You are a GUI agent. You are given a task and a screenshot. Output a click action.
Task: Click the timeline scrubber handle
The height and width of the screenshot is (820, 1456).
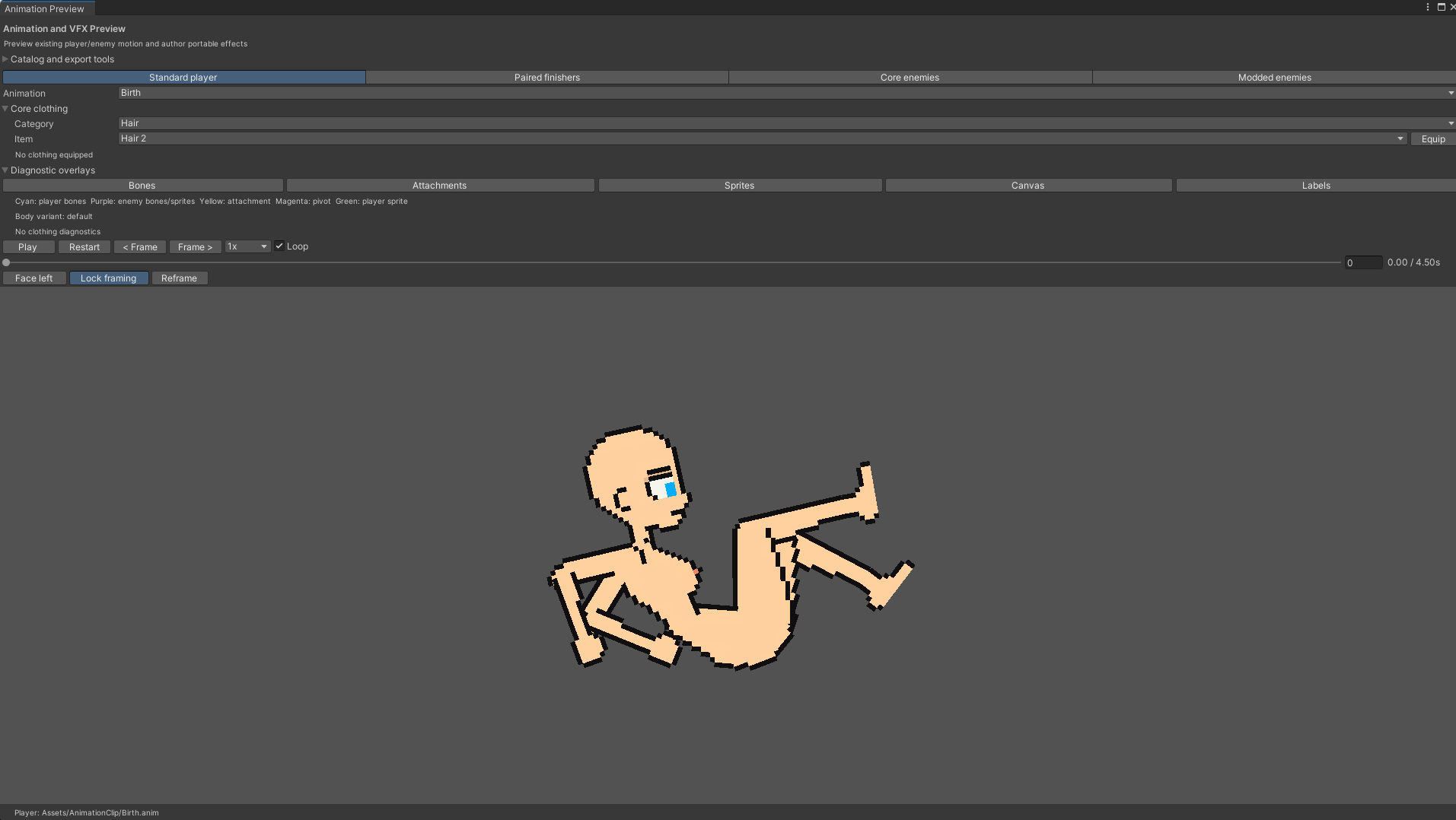pyautogui.click(x=6, y=262)
